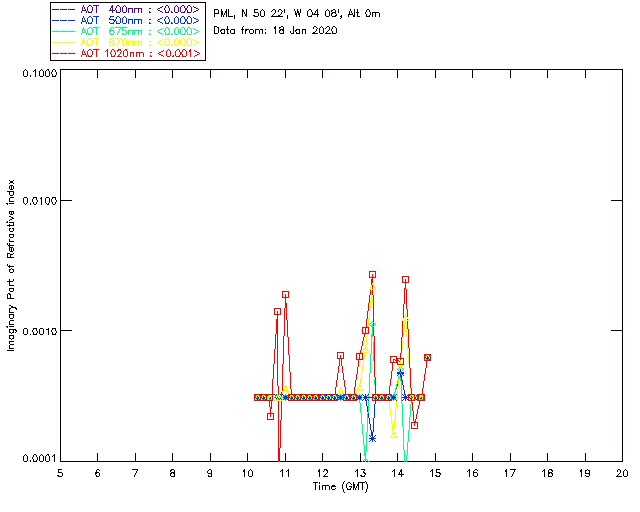Click the 'Imaginary Part of Refractive index' axis title

coord(11,265)
